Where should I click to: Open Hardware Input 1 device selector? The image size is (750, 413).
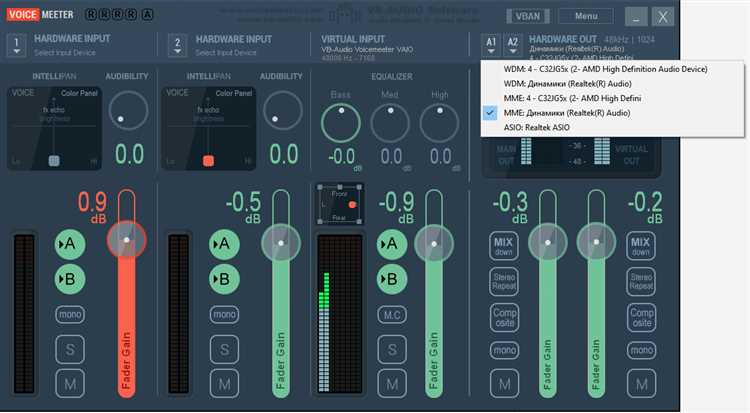pyautogui.click(x=17, y=45)
